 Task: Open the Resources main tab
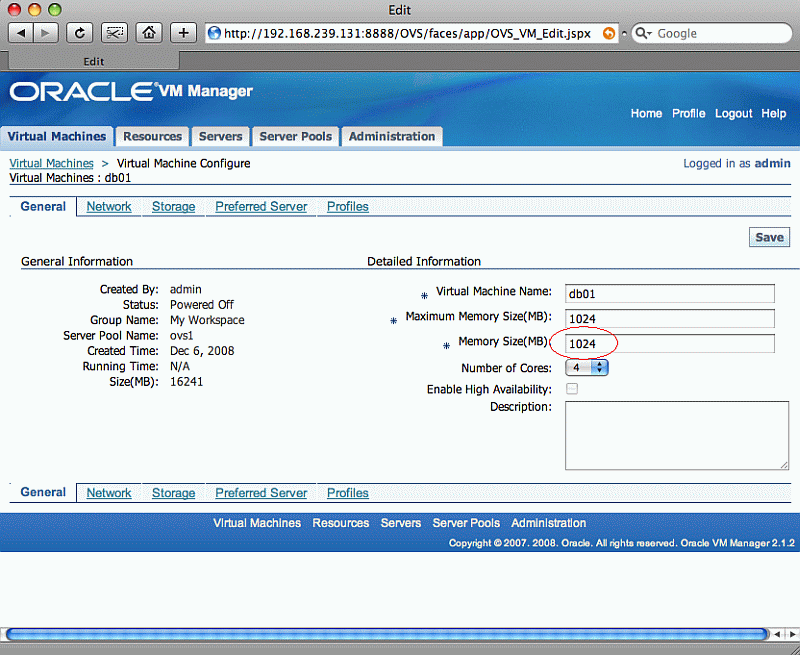tap(152, 137)
